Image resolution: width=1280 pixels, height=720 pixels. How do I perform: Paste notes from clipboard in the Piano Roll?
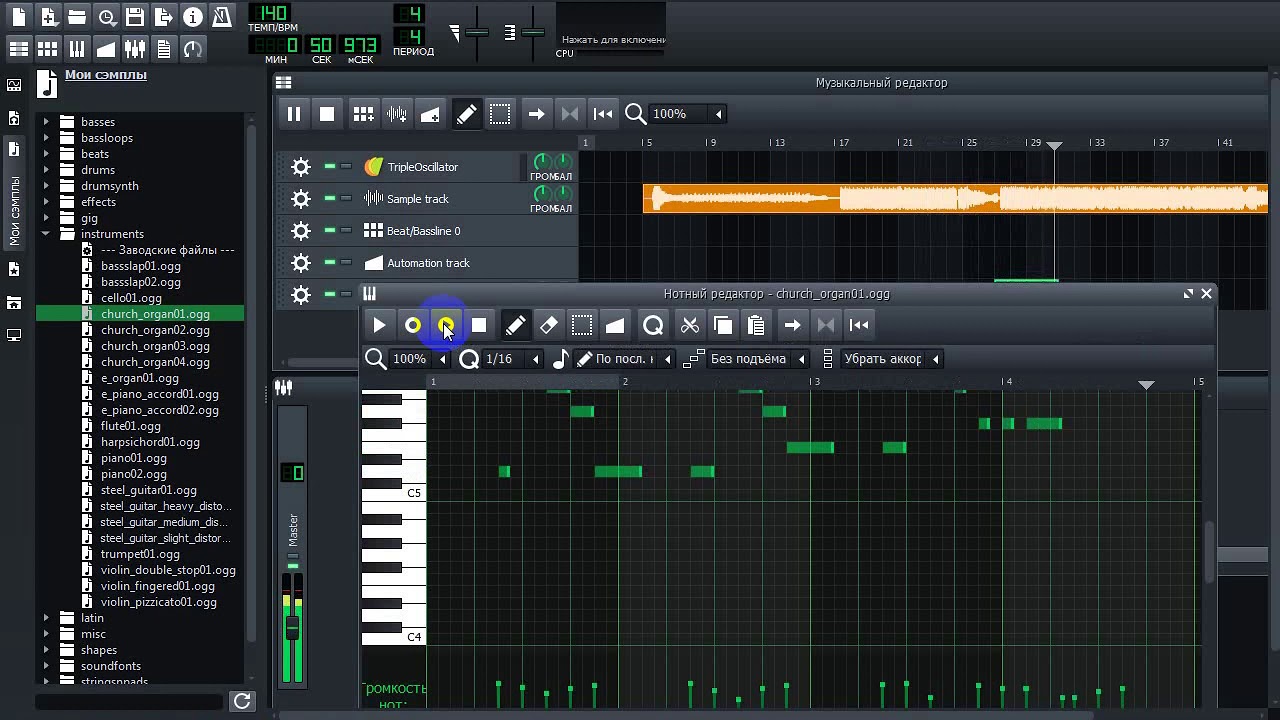[x=756, y=325]
